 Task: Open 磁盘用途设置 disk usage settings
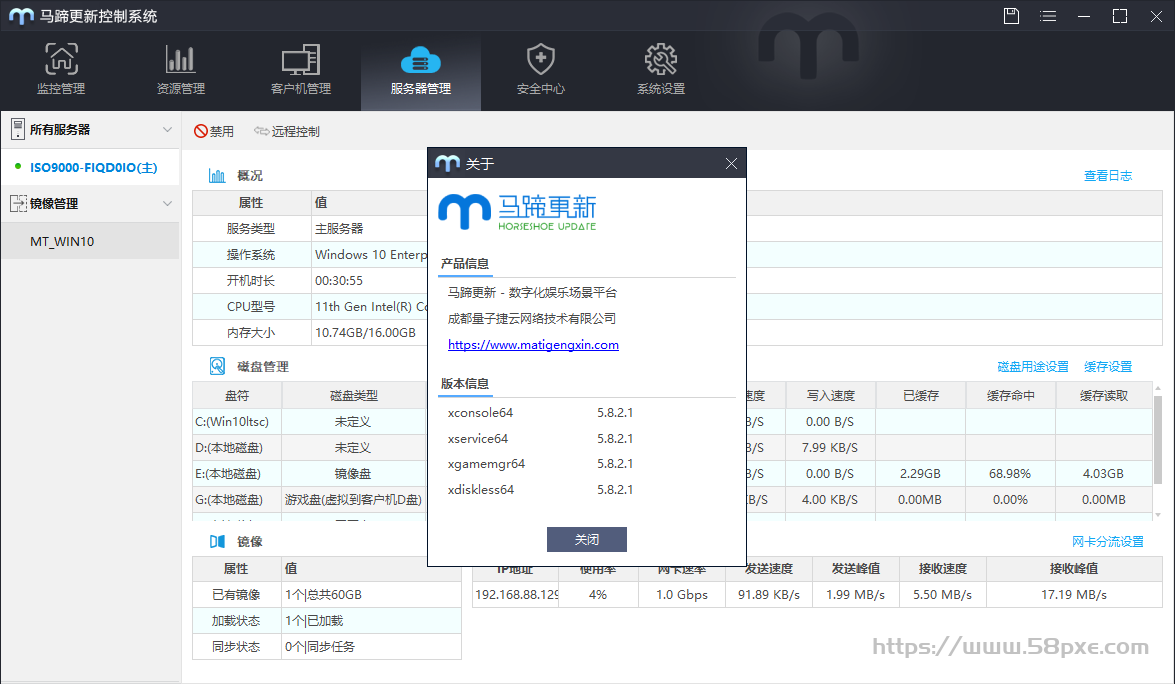1033,366
